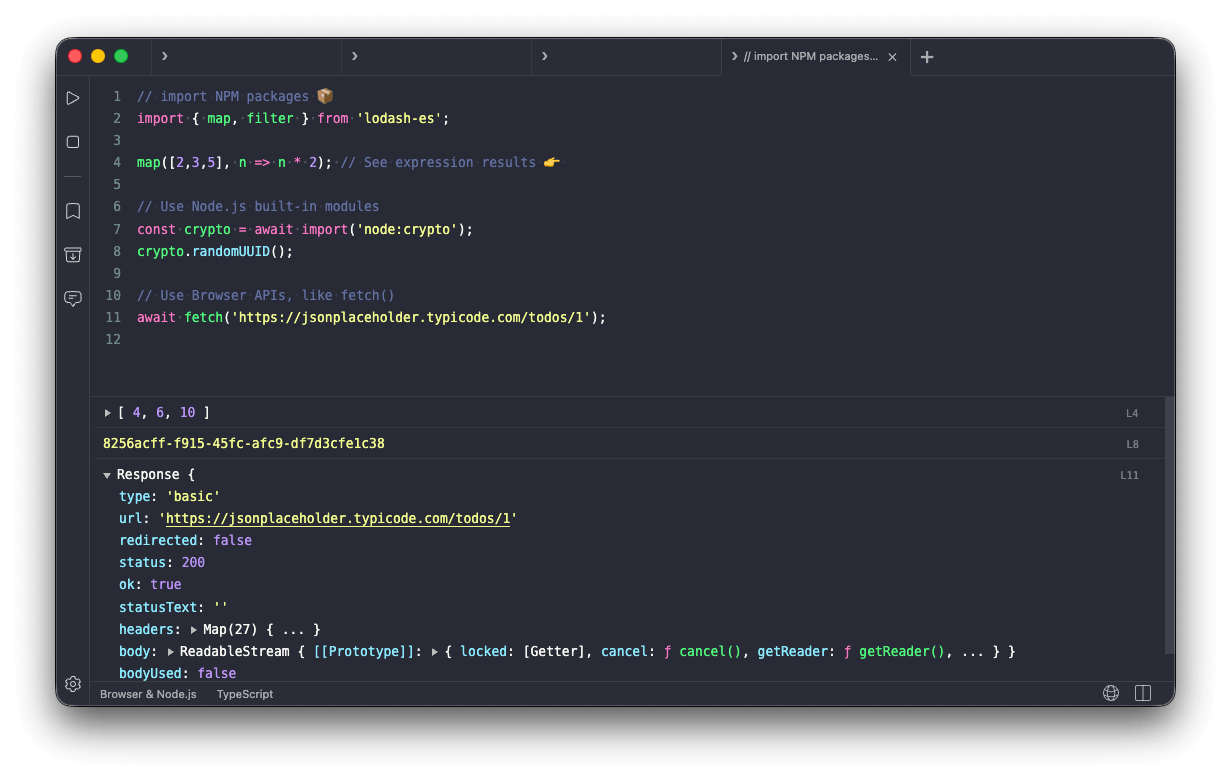Run the code with the play icon
This screenshot has width=1231, height=780.
pyautogui.click(x=73, y=98)
